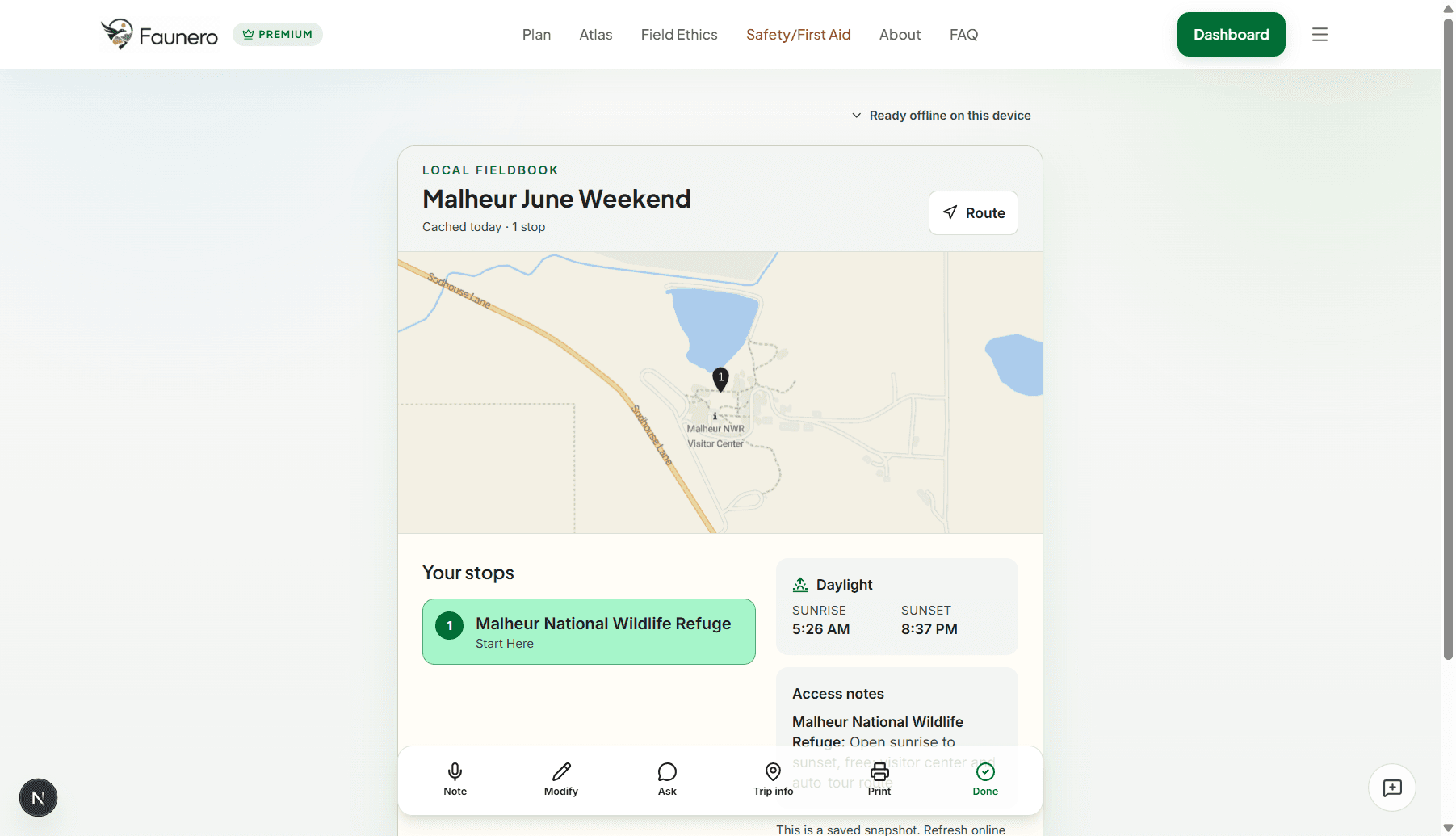Click the Access notes heading
Screen dimensions: 1456x836
(838, 694)
